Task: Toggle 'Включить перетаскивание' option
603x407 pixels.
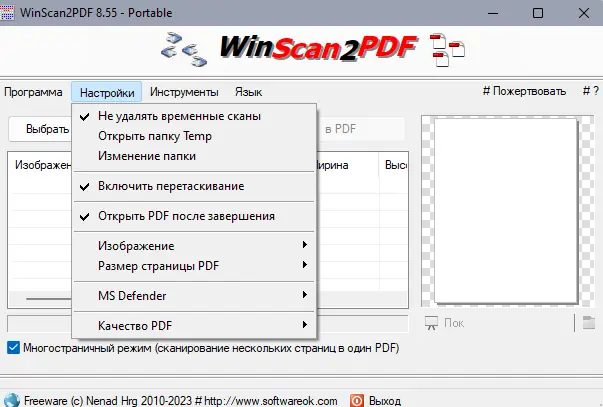Action: 194,186
